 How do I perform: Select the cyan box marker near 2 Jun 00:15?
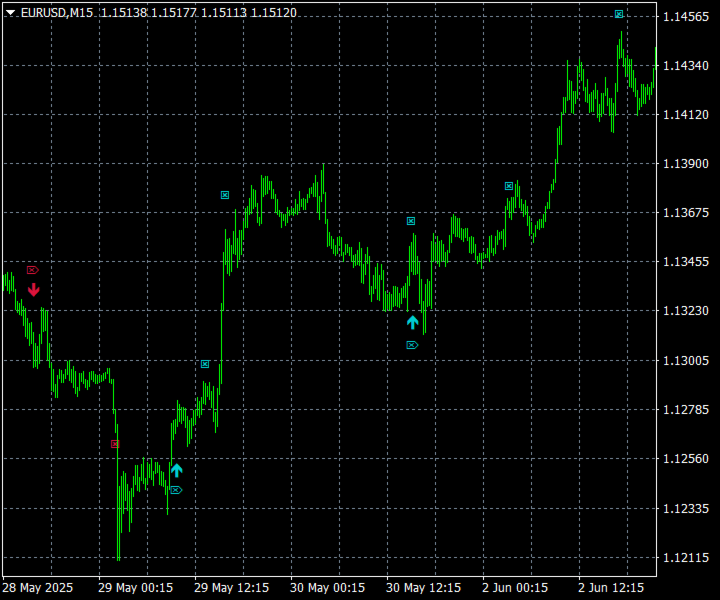pos(509,186)
